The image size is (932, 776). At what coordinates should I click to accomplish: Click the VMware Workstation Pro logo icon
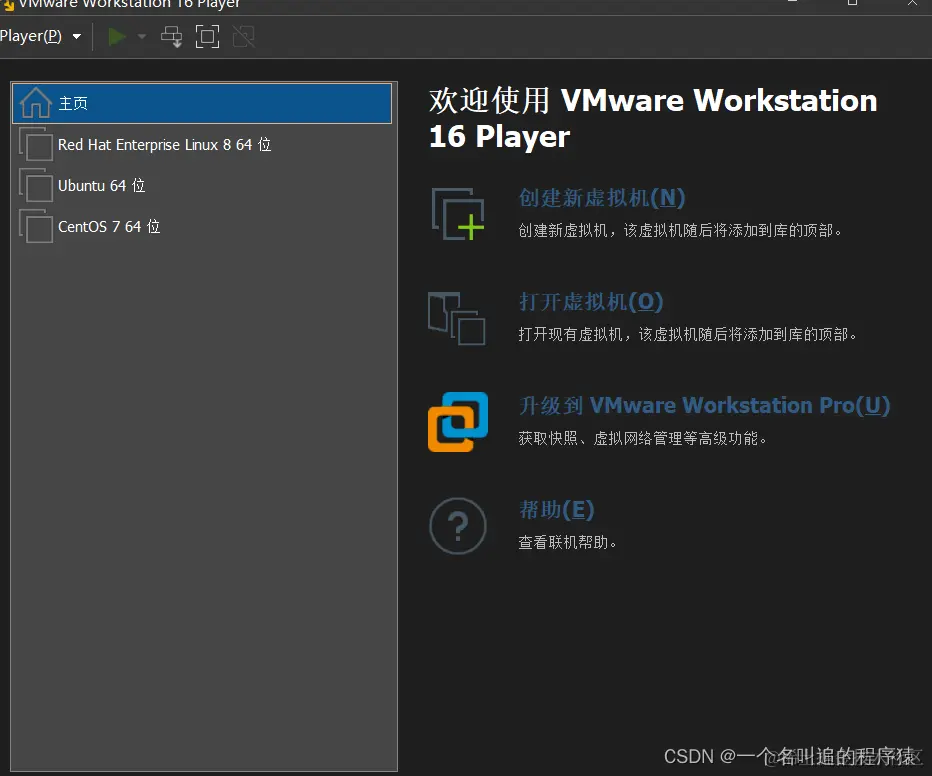(458, 422)
